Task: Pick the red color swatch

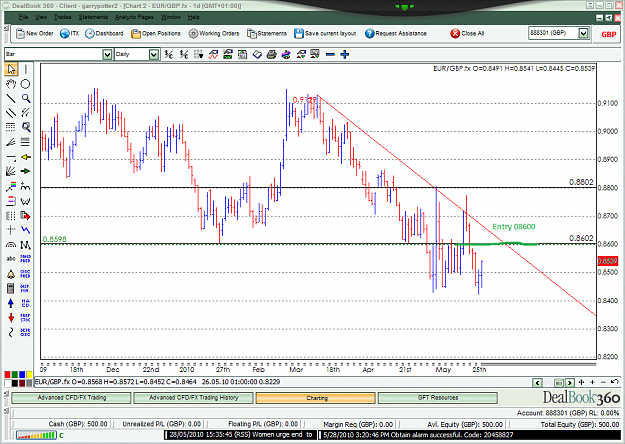Action: pyautogui.click(x=7, y=375)
